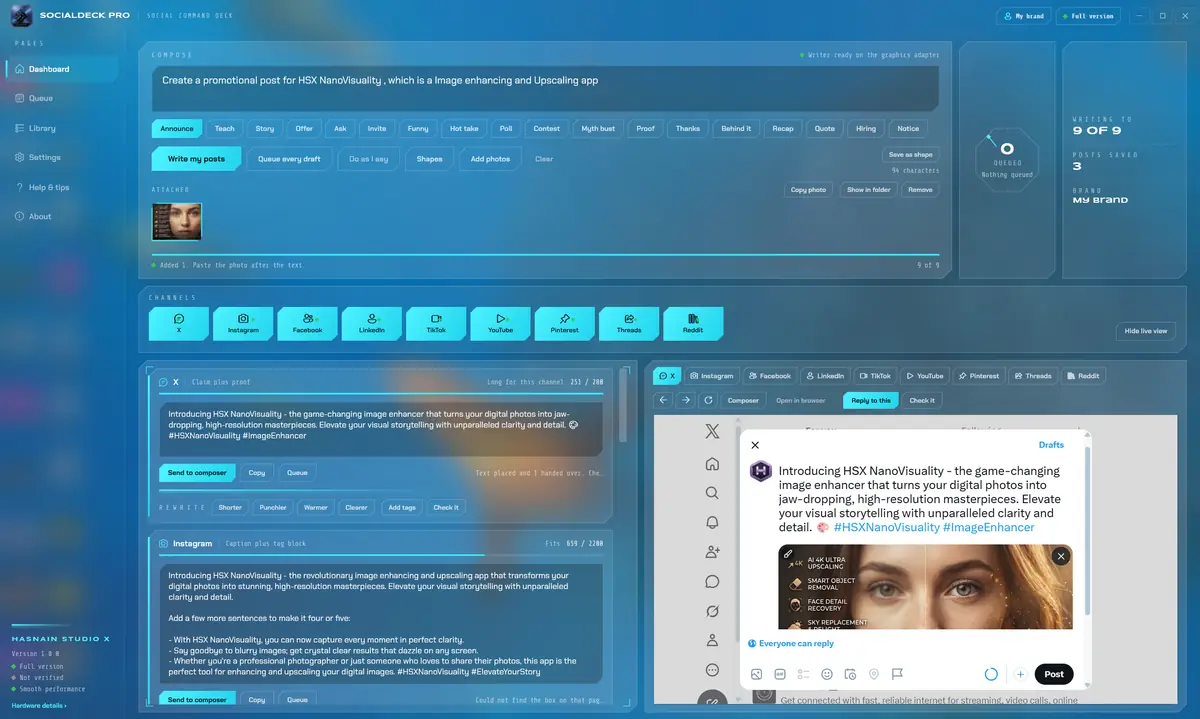The width and height of the screenshot is (1200, 719).
Task: Click Reply to this button
Action: coord(871,400)
